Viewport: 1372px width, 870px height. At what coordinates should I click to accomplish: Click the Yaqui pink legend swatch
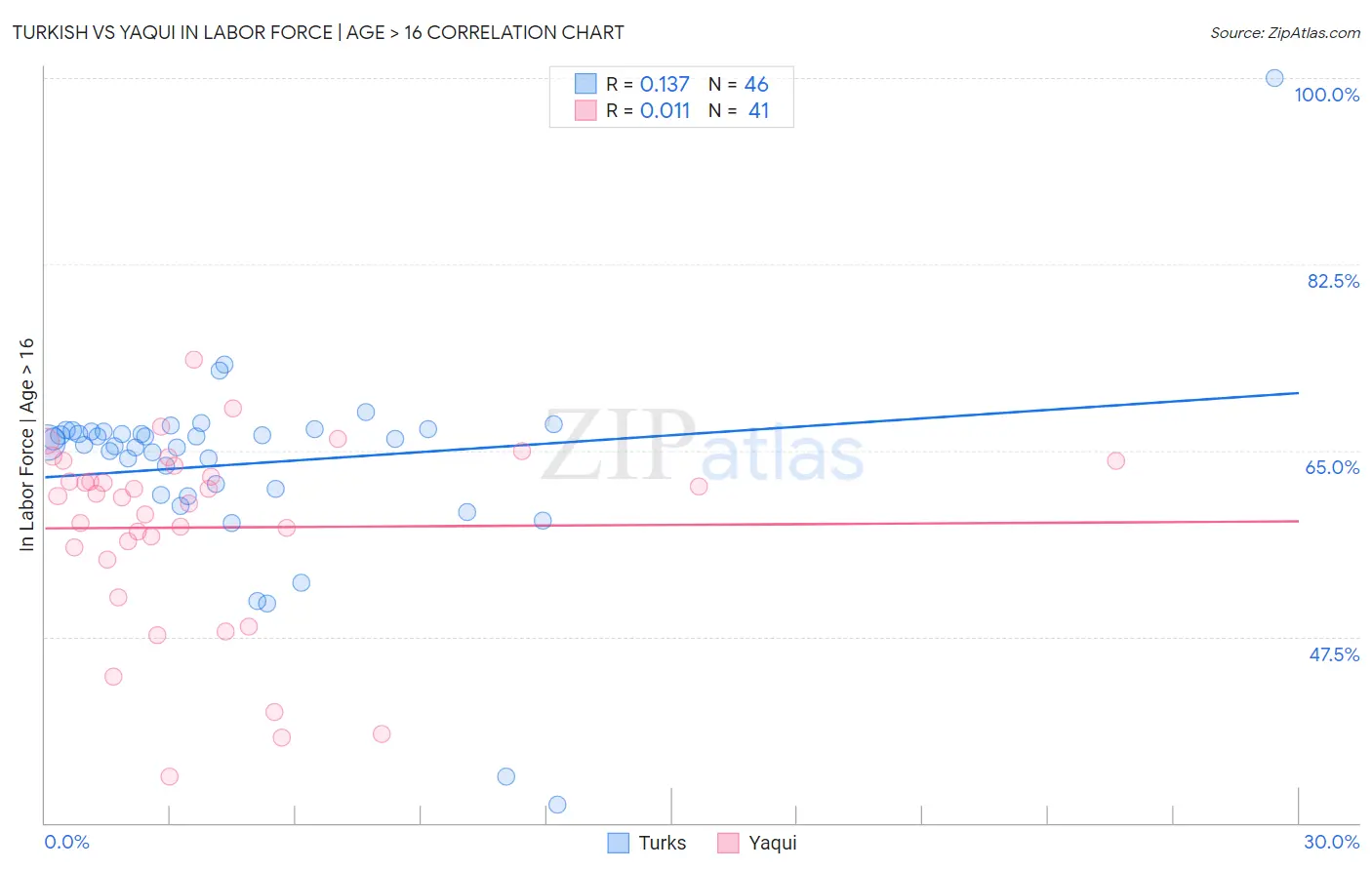point(728,843)
